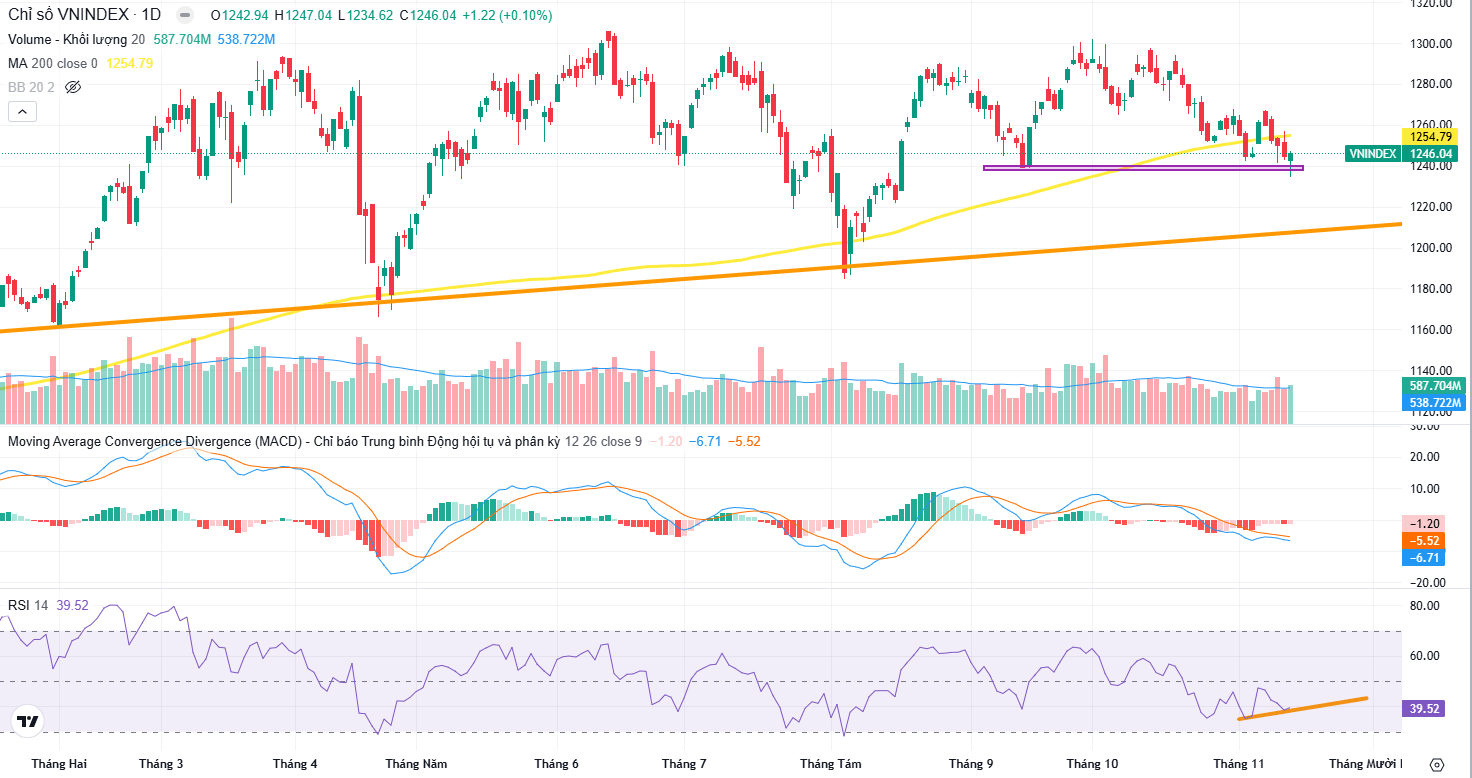Click the 1300.00 price scale label
This screenshot has width=1472, height=778.
[1430, 43]
